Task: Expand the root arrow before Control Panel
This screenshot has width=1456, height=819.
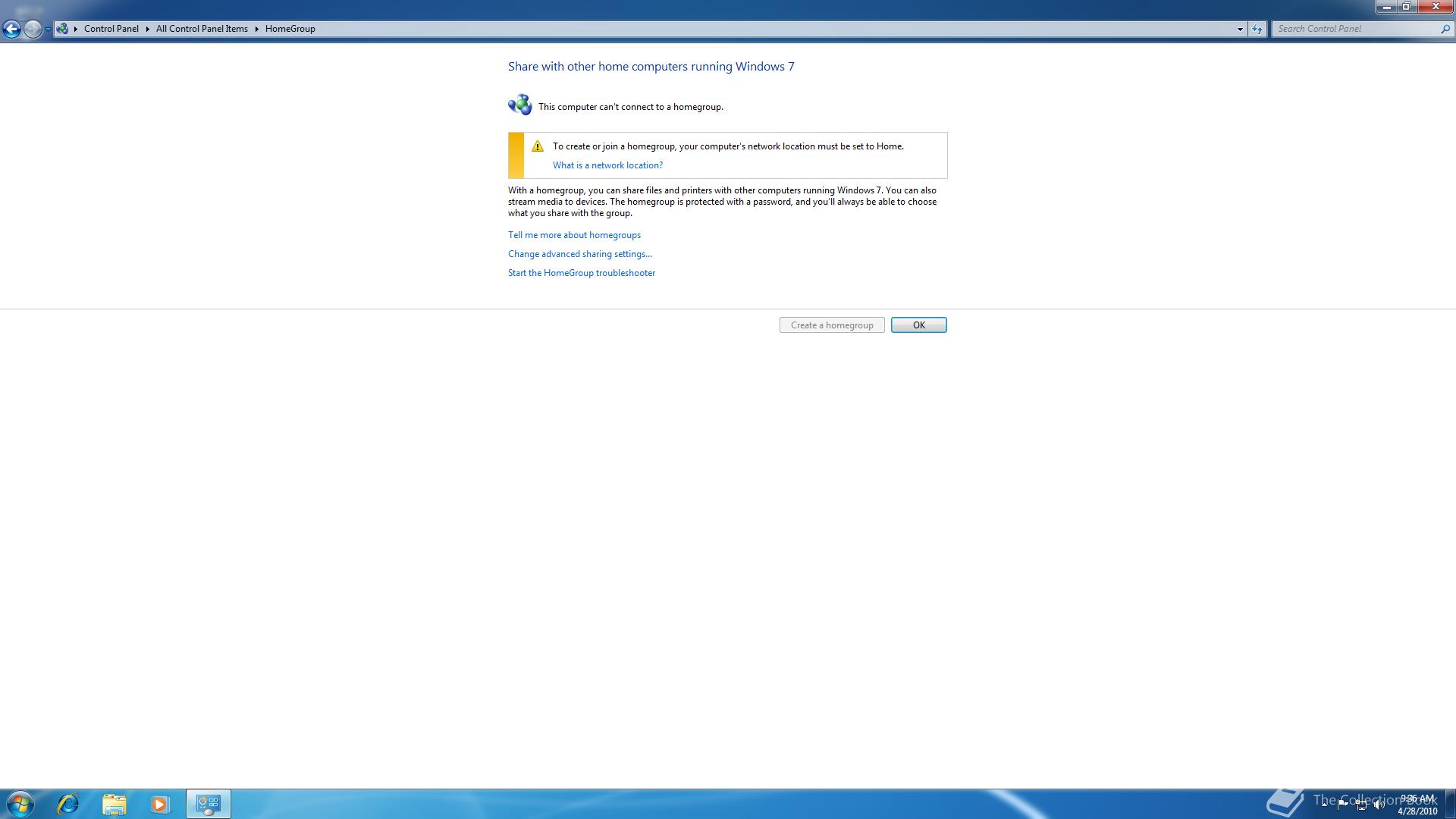Action: click(x=76, y=29)
